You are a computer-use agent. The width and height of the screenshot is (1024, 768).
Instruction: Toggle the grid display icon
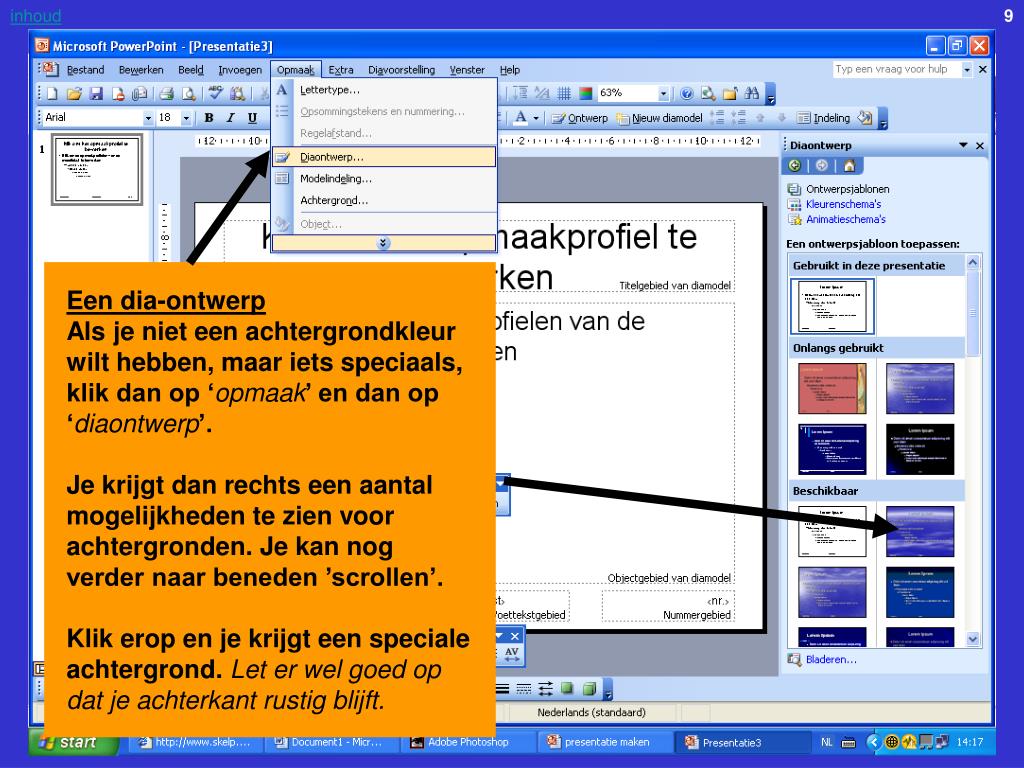pos(564,93)
